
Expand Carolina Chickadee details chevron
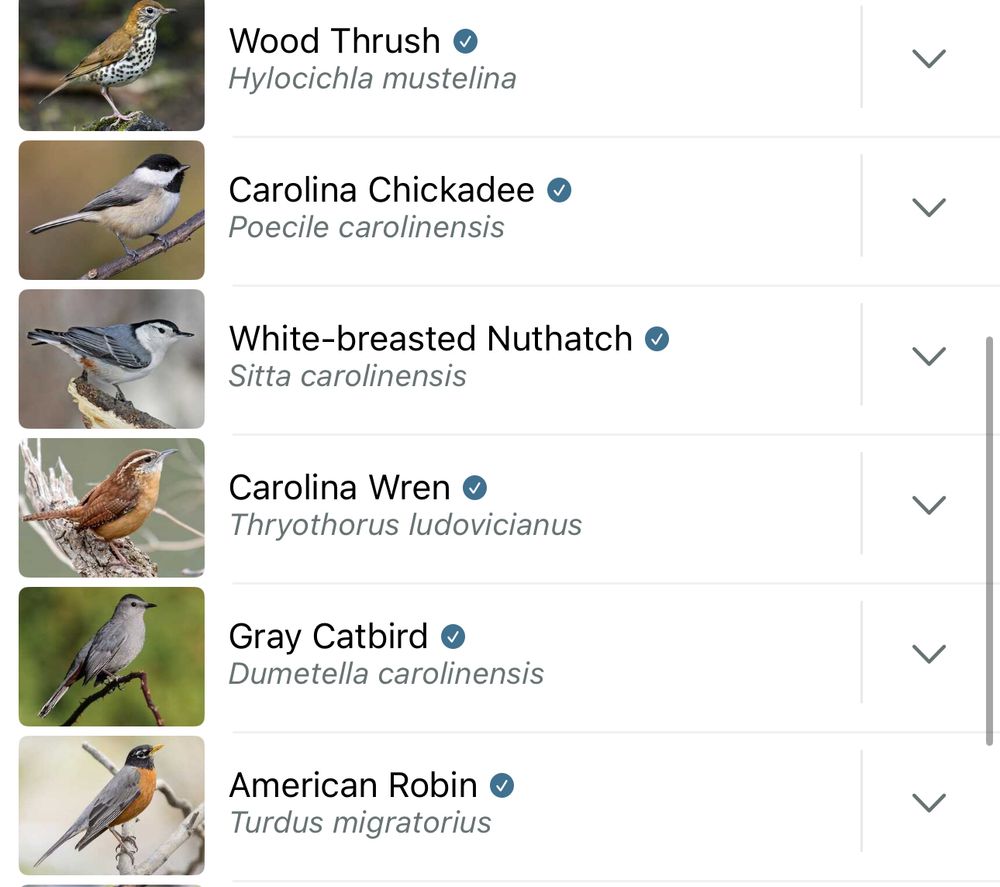pos(929,207)
